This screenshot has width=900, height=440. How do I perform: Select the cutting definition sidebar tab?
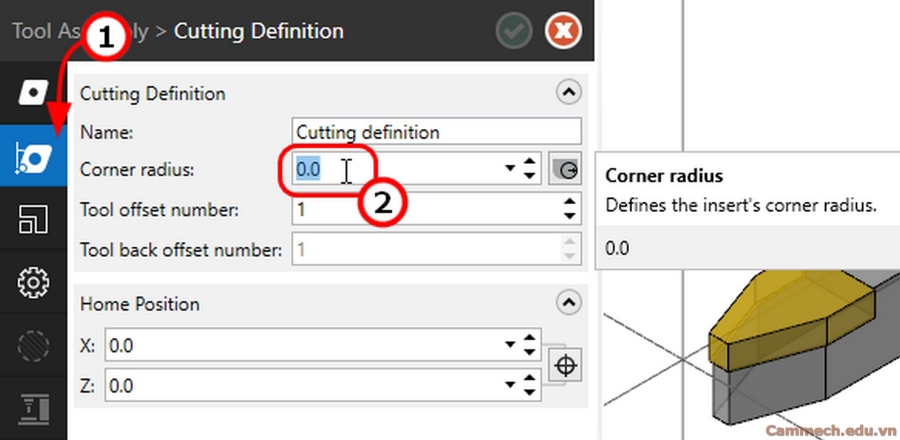pos(33,155)
